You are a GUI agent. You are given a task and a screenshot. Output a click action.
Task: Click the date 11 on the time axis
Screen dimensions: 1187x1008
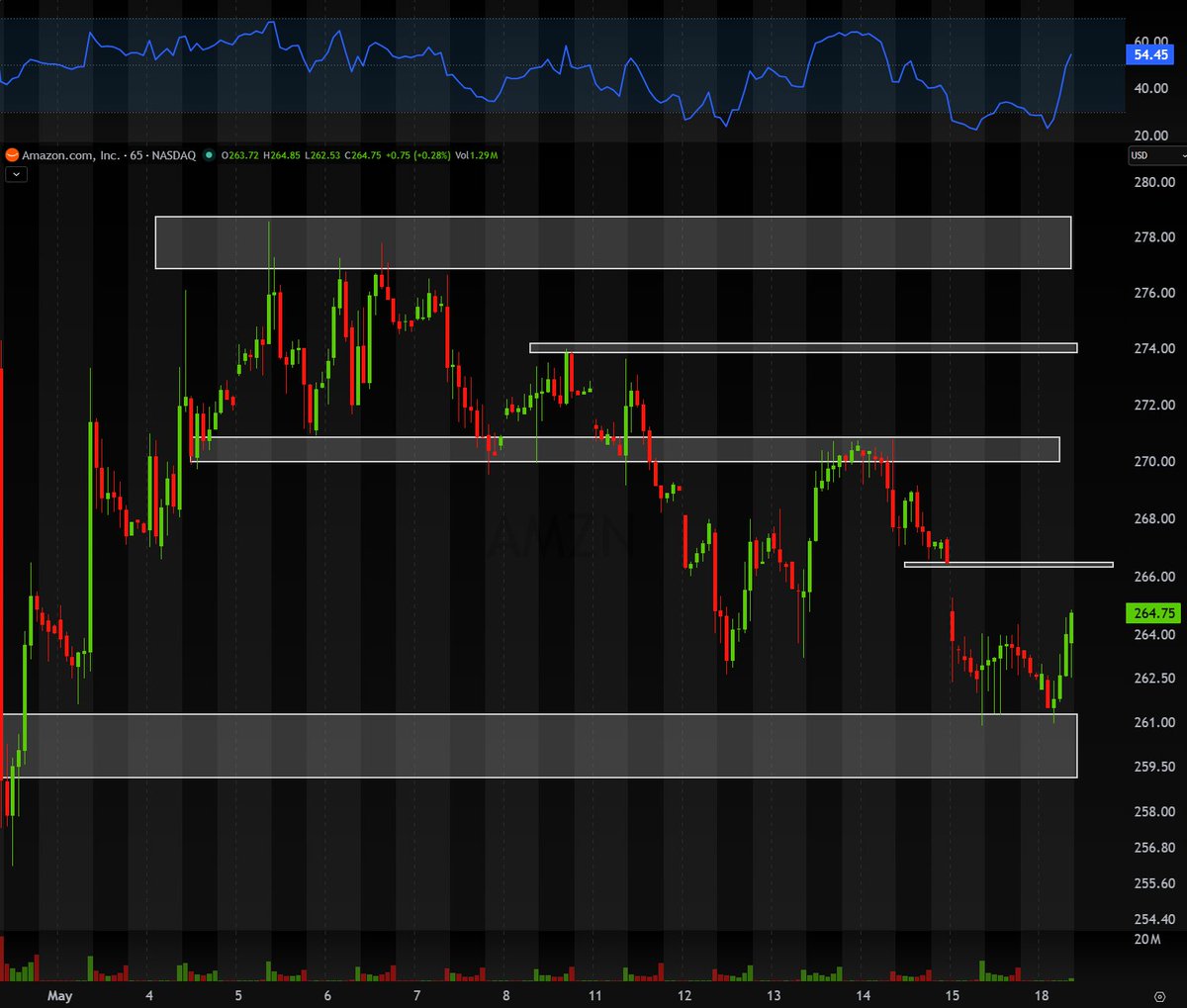594,996
